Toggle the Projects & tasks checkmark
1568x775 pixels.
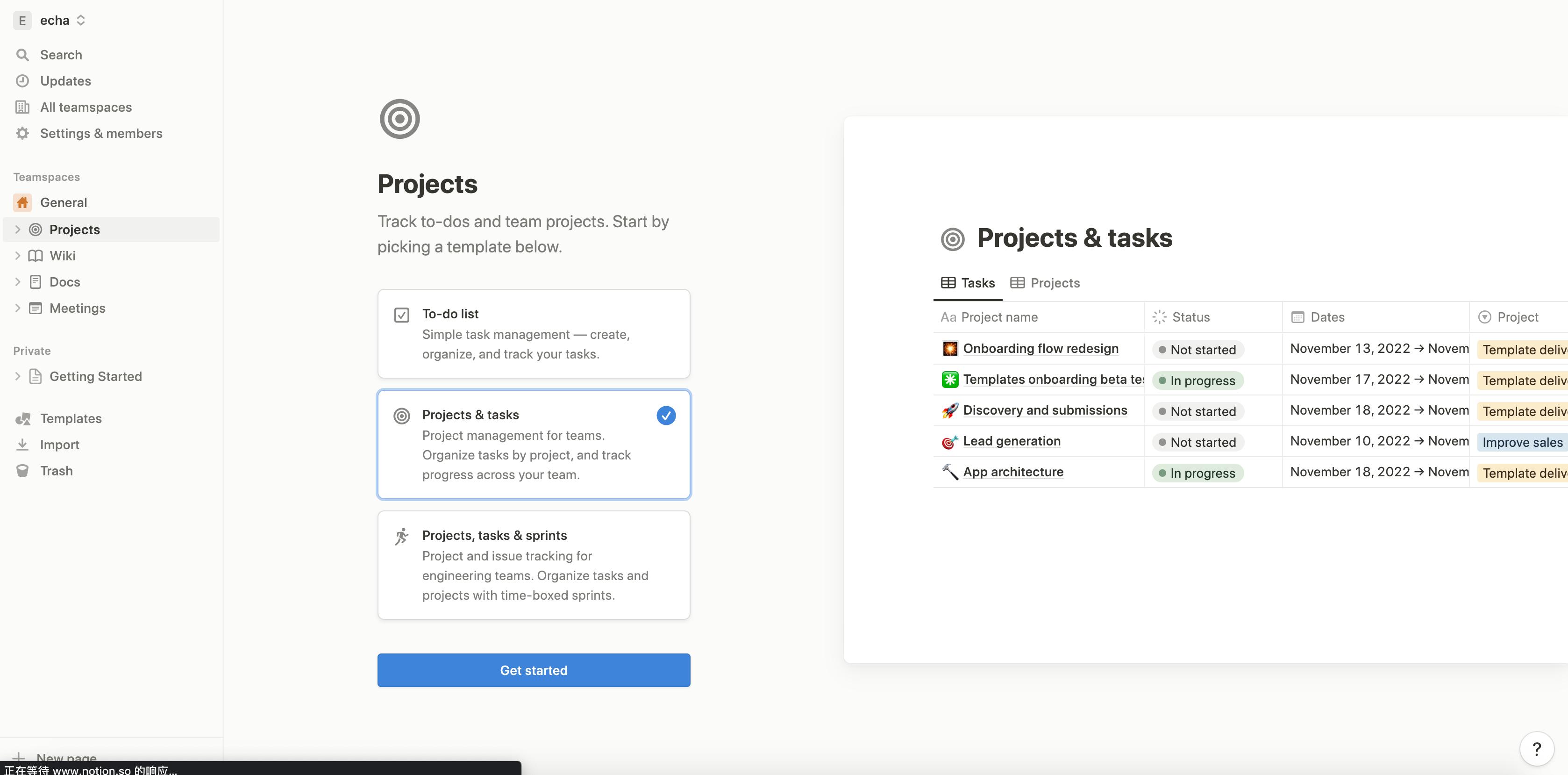click(x=666, y=416)
